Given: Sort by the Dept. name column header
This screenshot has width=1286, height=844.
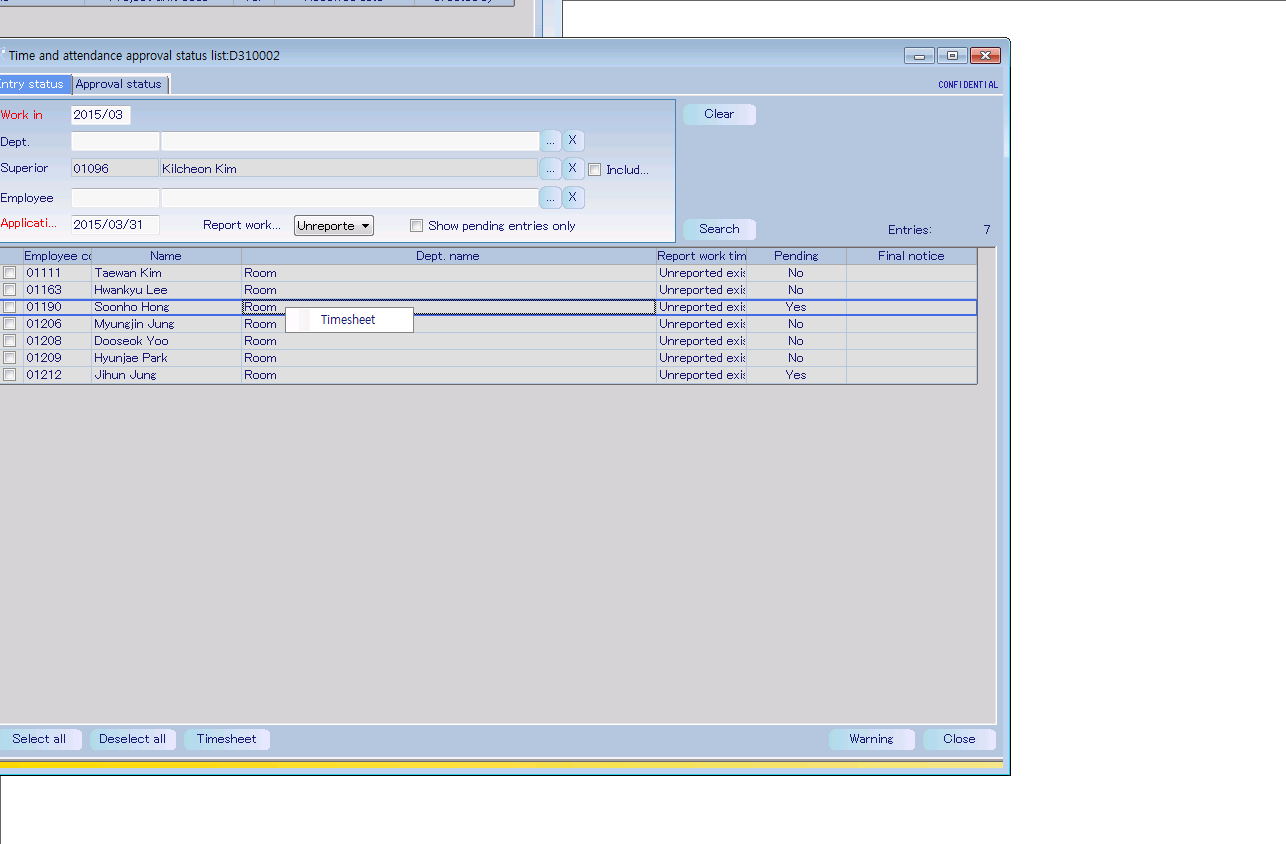Looking at the screenshot, I should (448, 256).
